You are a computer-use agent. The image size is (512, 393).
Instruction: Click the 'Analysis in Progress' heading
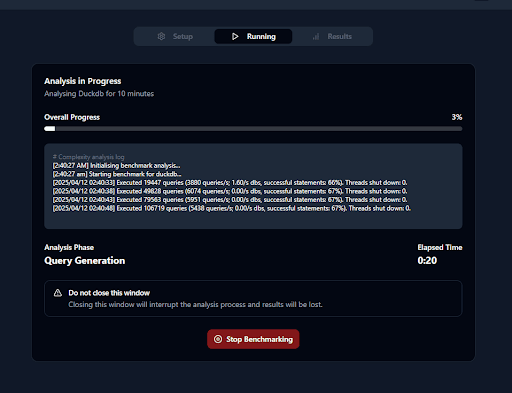(83, 81)
